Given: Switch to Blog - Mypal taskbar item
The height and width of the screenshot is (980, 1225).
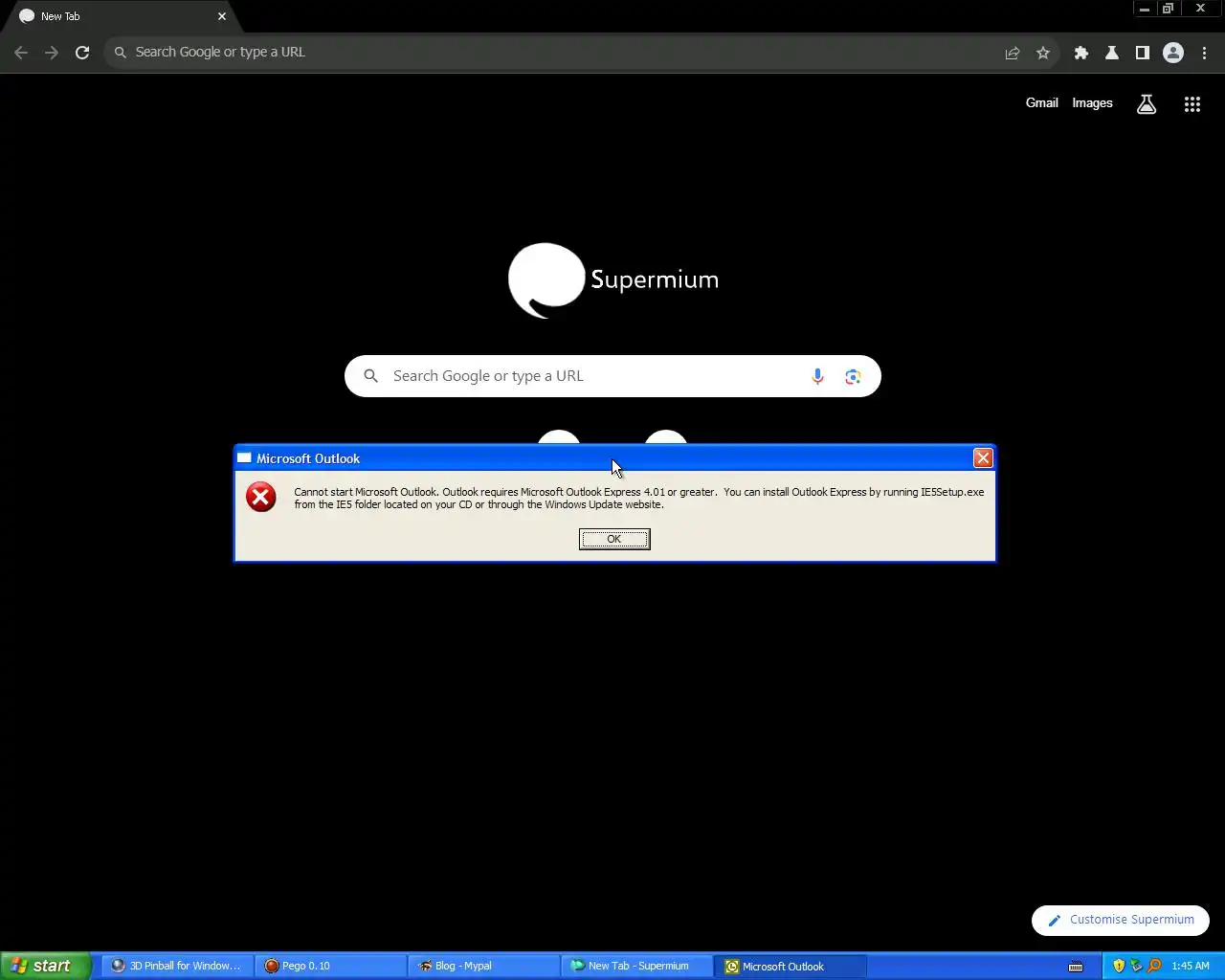Looking at the screenshot, I should 484,966.
